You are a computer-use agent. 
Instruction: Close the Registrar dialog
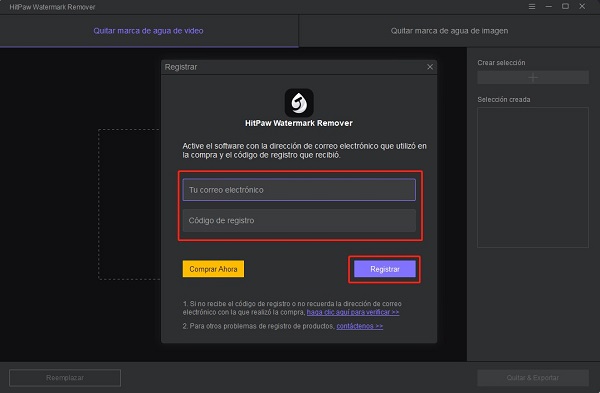430,67
